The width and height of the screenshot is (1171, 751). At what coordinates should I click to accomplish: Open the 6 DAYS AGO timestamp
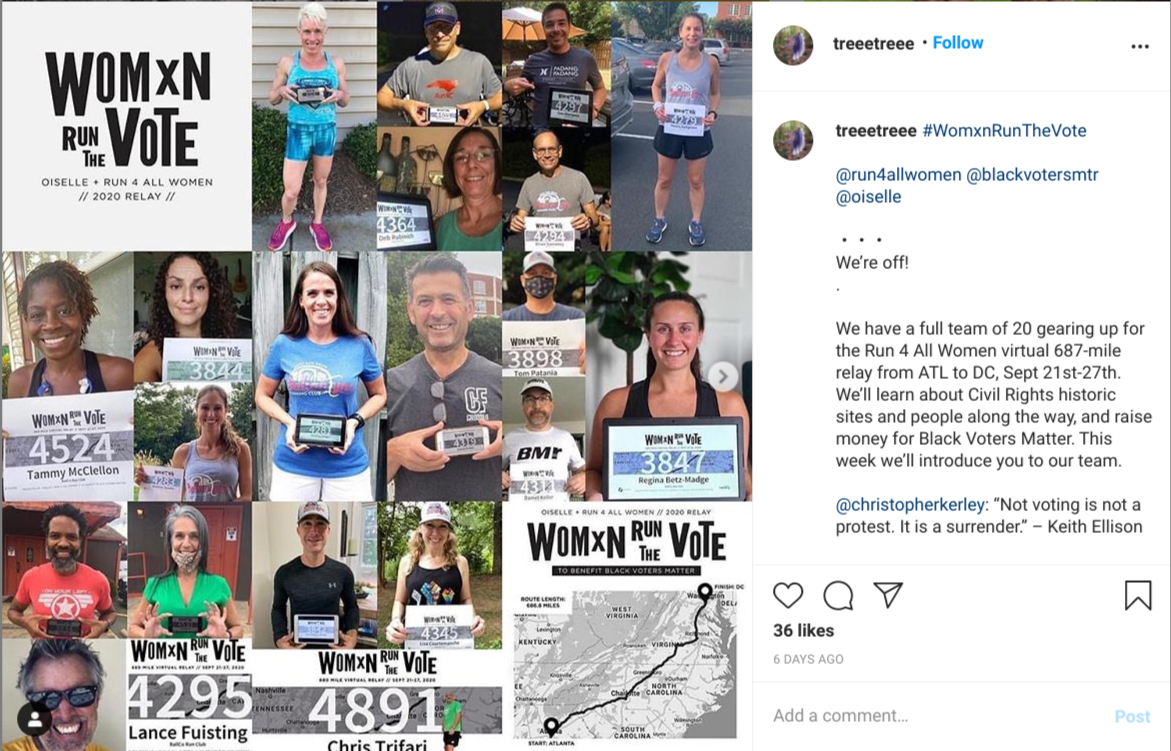point(808,659)
